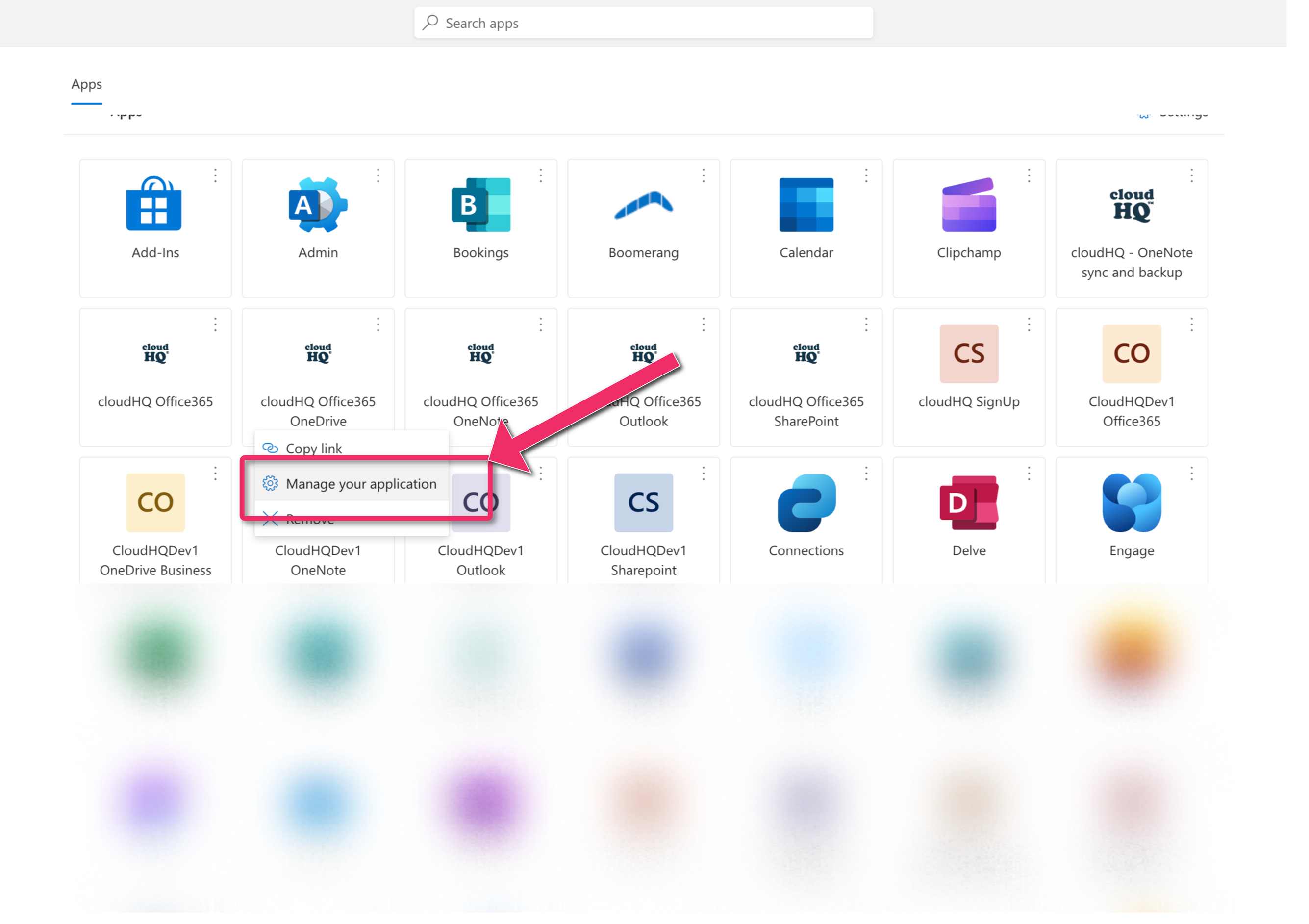Viewport: 1309px width, 924px height.
Task: Open CloudHQDev1 Office365 CO icon
Action: 1131,353
